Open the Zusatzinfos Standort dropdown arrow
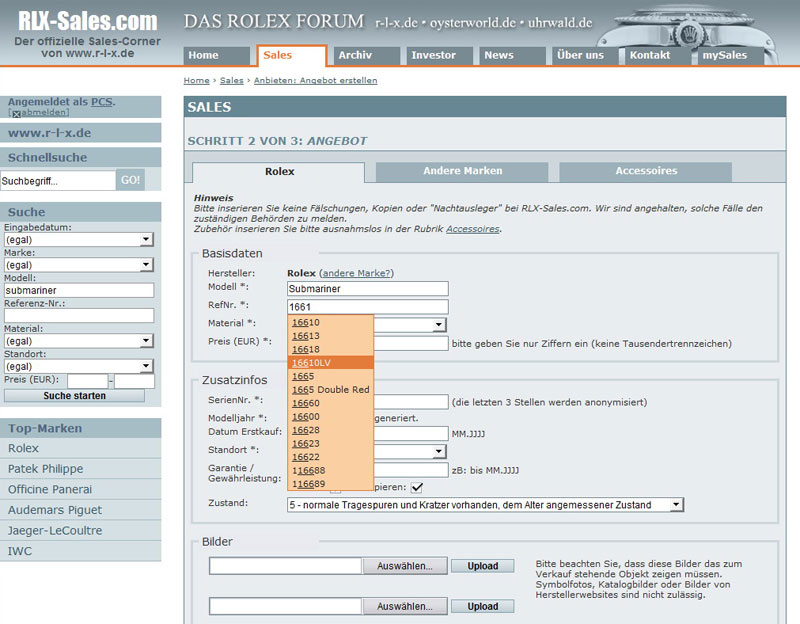 [439, 451]
